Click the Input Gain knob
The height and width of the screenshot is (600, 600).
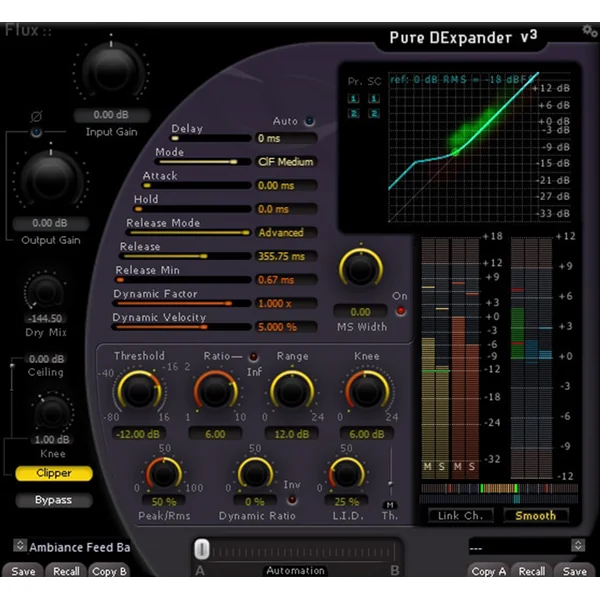[x=111, y=70]
